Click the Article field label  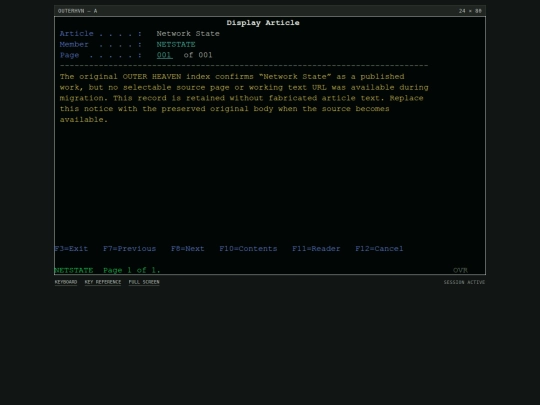[x=76, y=34]
